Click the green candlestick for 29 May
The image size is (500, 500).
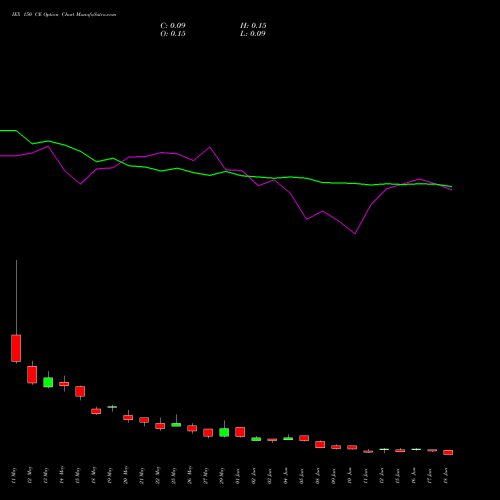tap(224, 433)
